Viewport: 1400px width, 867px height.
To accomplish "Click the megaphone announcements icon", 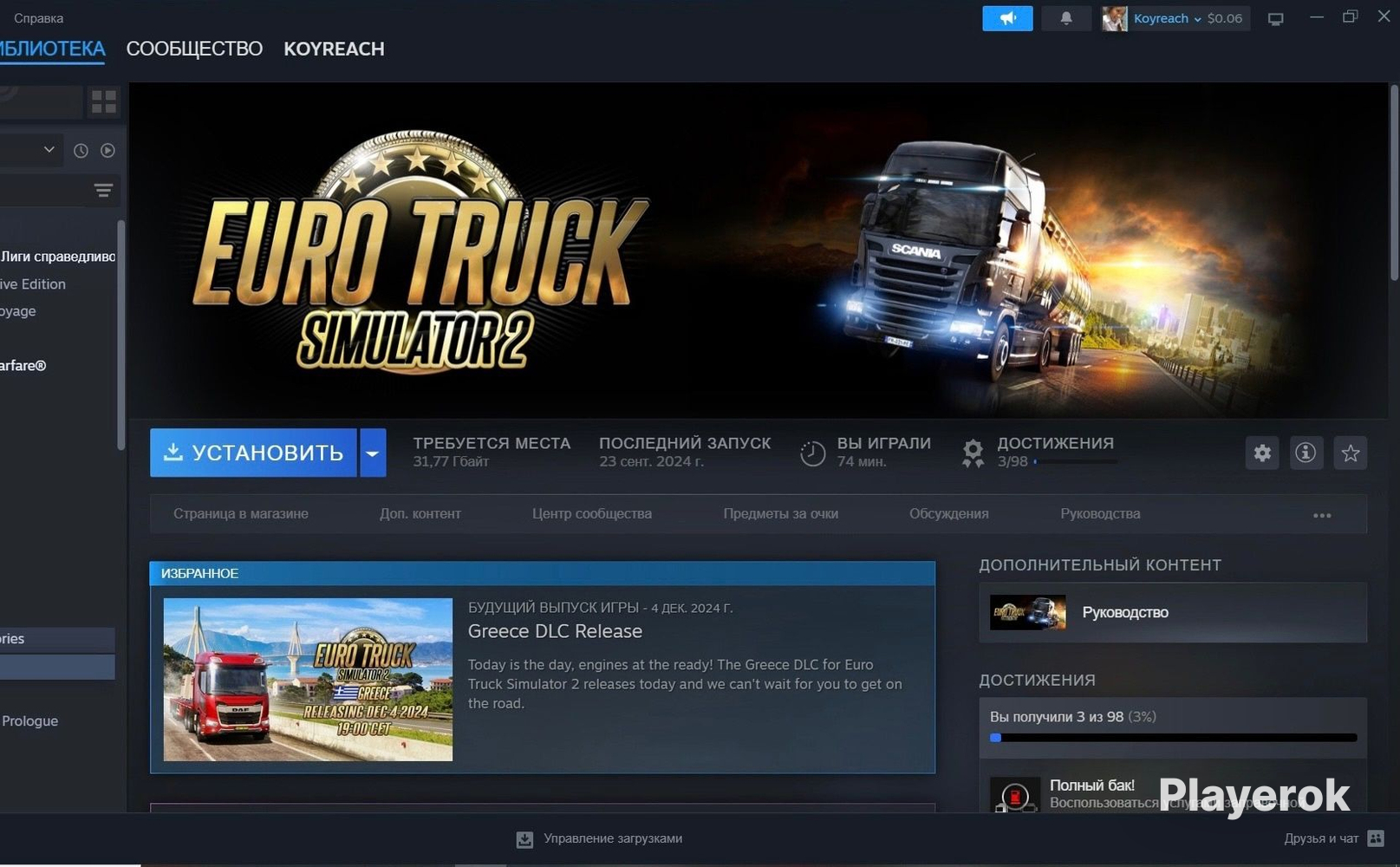I will point(1006,18).
